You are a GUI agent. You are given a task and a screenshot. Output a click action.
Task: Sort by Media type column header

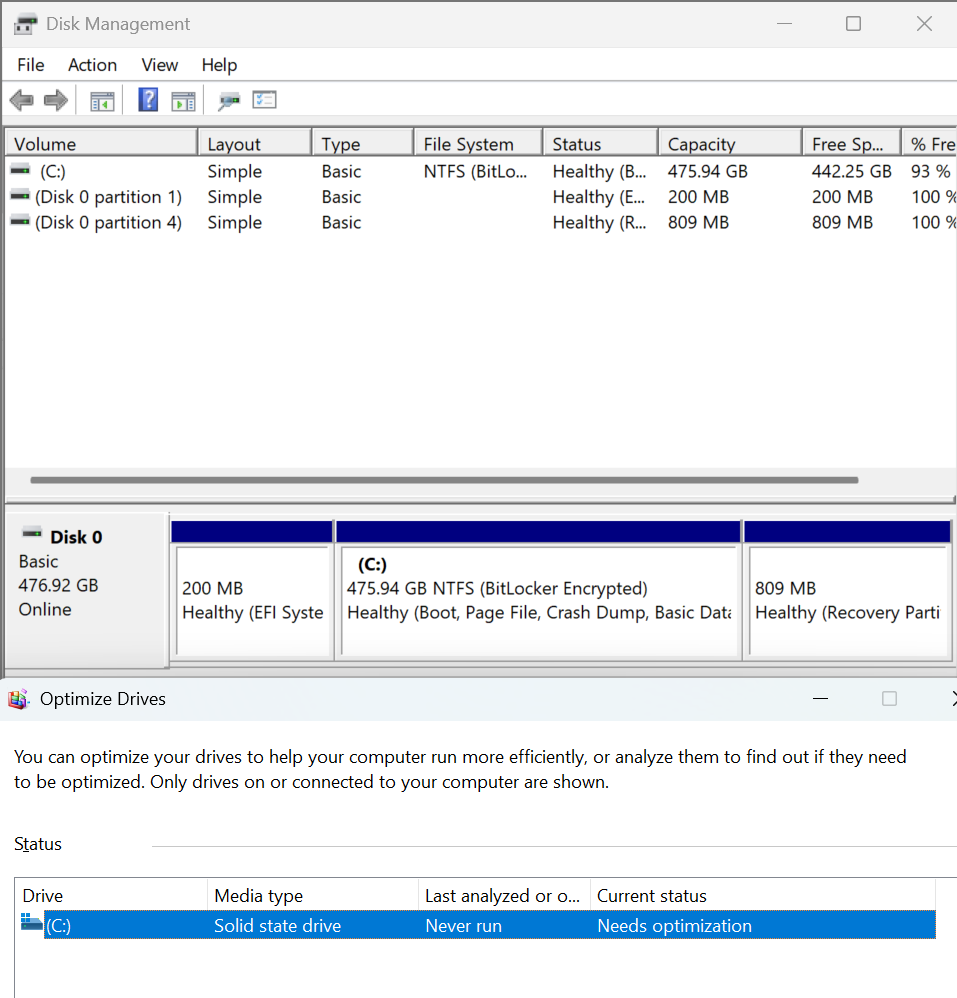313,896
